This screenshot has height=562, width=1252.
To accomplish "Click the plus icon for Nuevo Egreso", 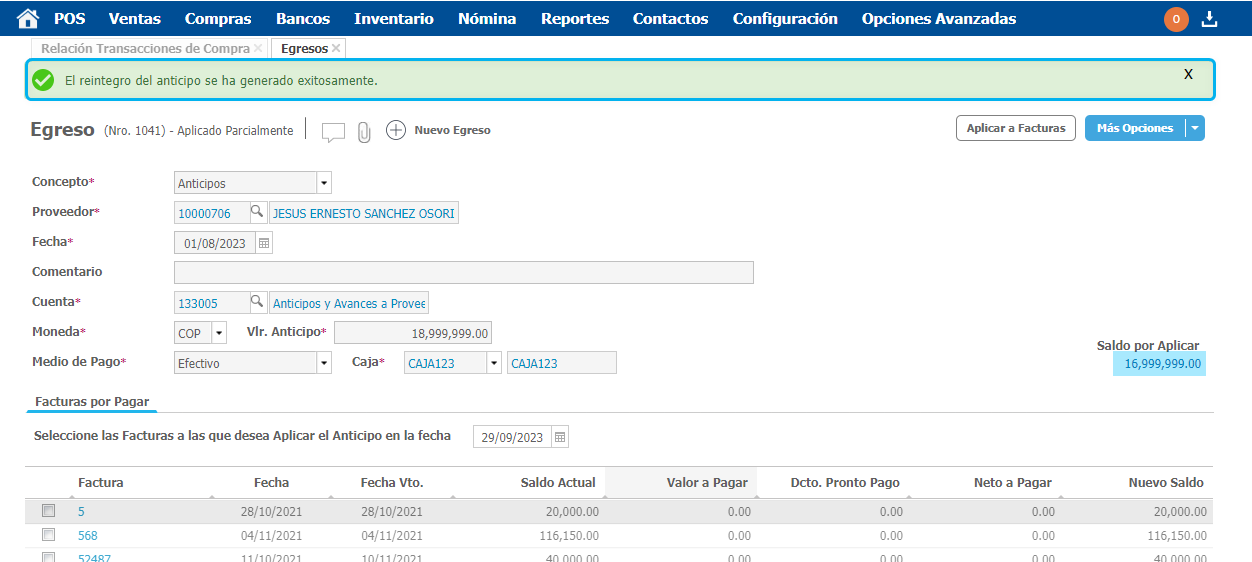I will click(396, 130).
